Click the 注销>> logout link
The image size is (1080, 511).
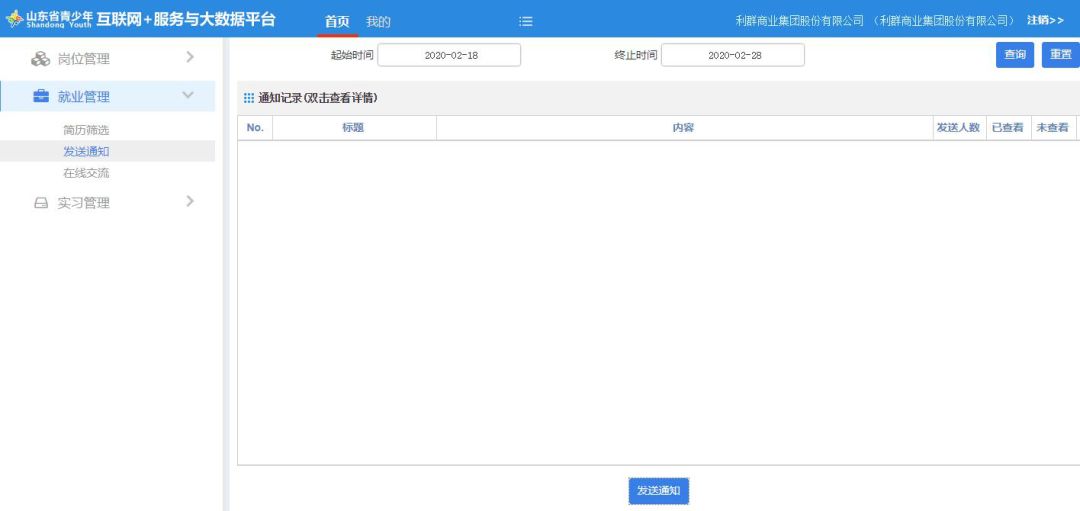click(1045, 20)
